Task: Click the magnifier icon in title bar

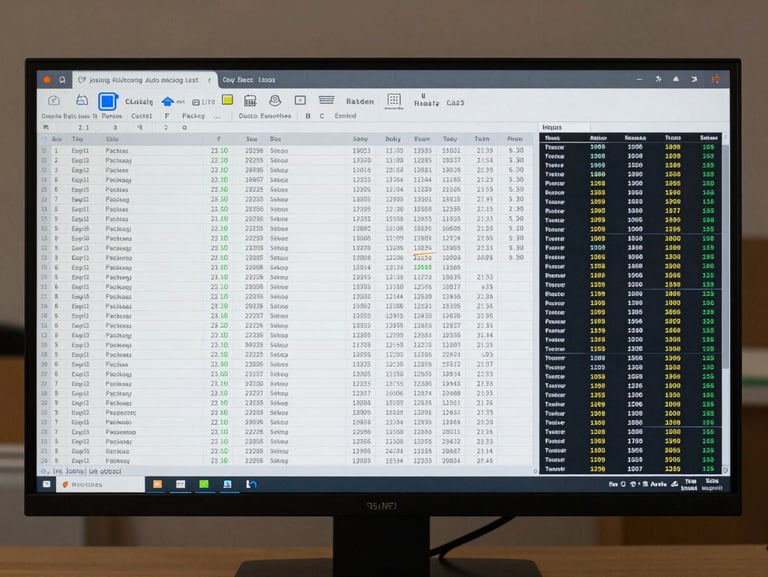Action: [63, 79]
